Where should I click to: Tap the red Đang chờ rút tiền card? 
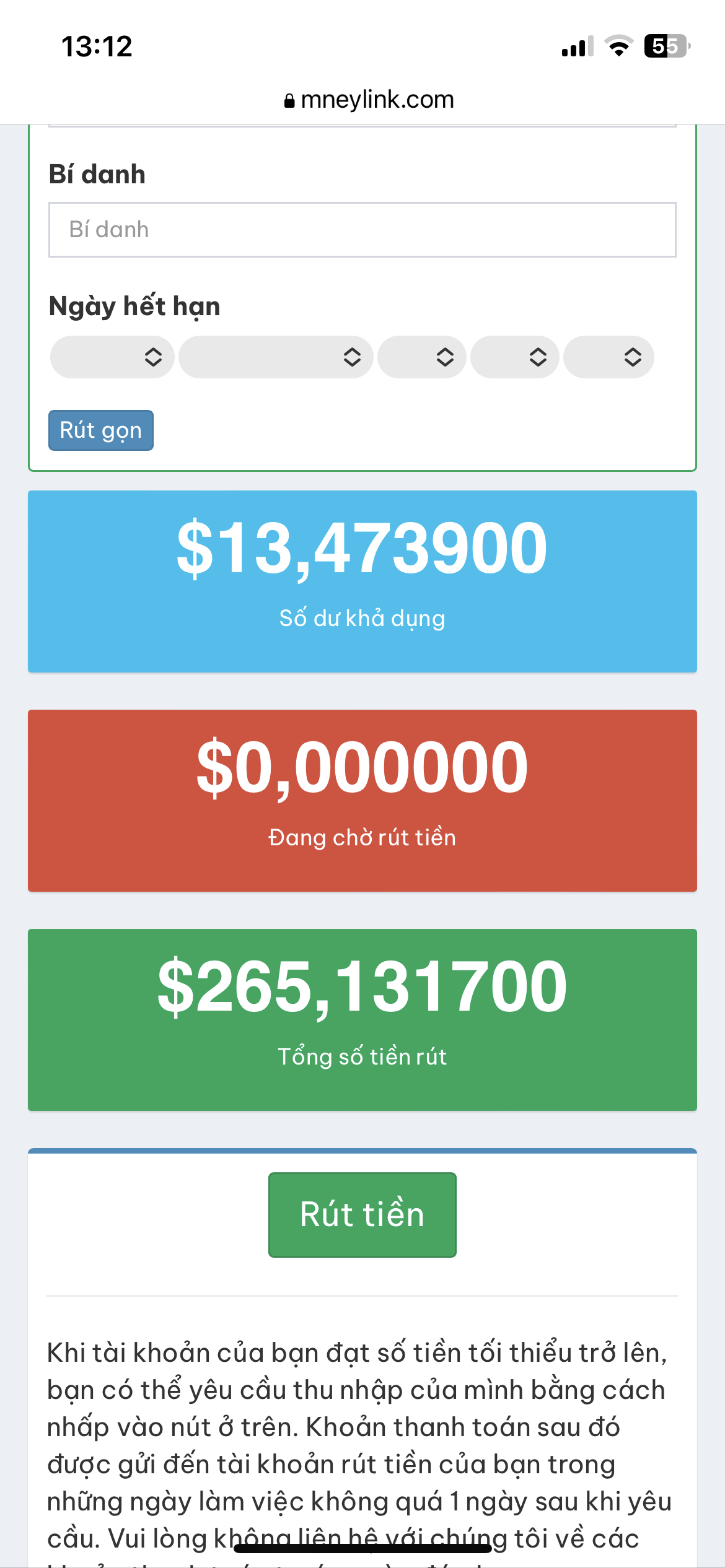pos(362,800)
